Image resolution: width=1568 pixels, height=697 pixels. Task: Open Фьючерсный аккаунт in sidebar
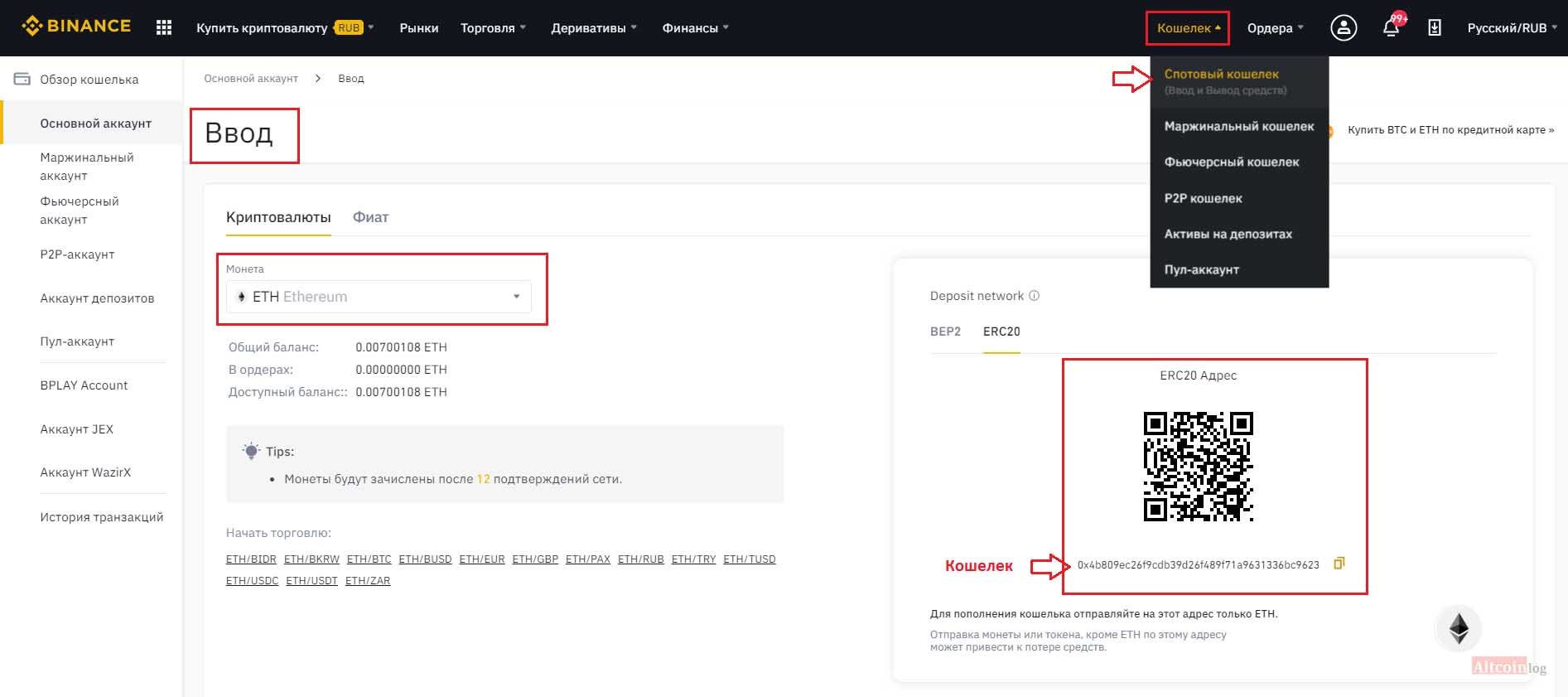point(80,211)
